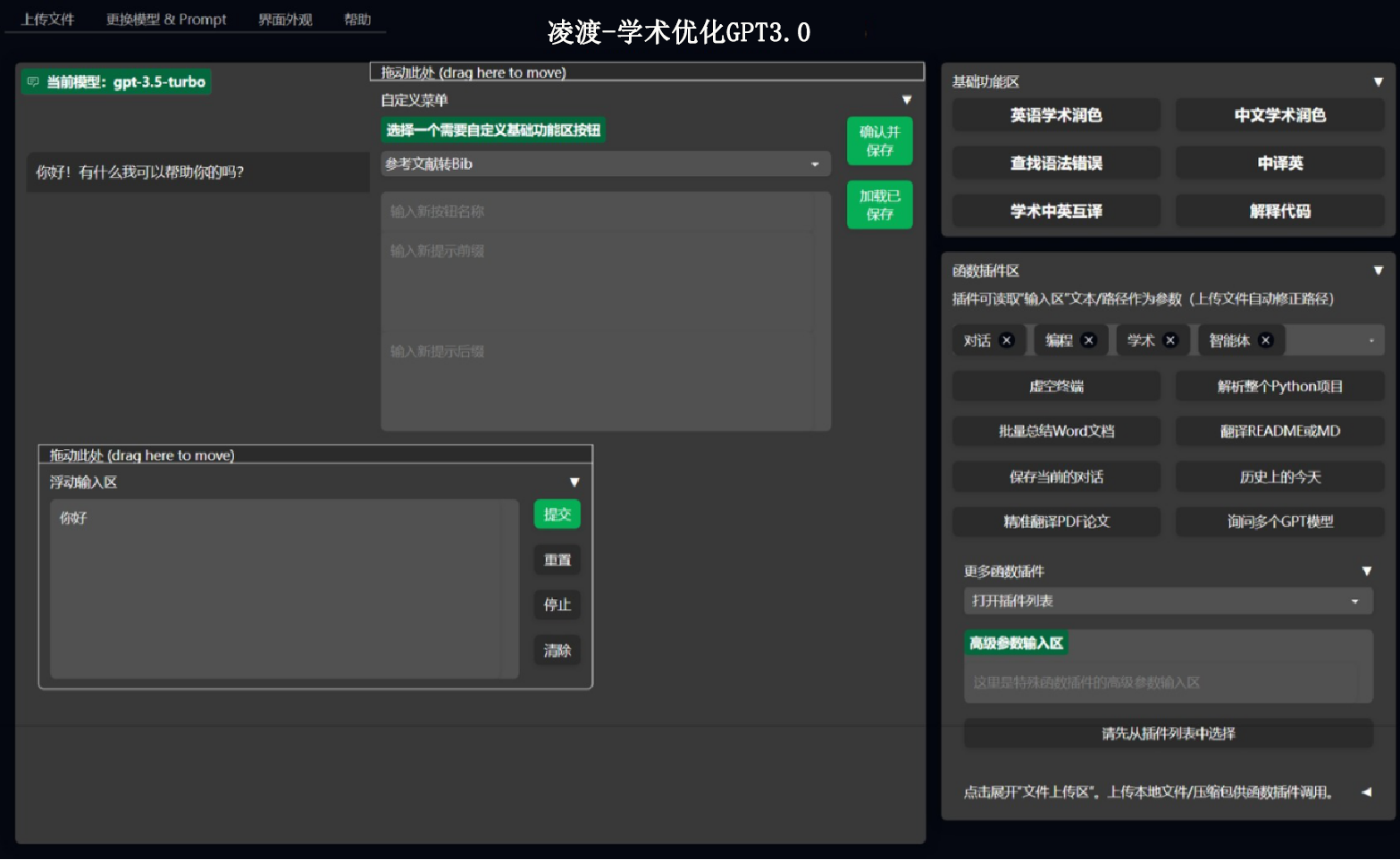Viewport: 1400px width, 860px height.
Task: Open the 打开插件列表 dropdown
Action: (1168, 601)
